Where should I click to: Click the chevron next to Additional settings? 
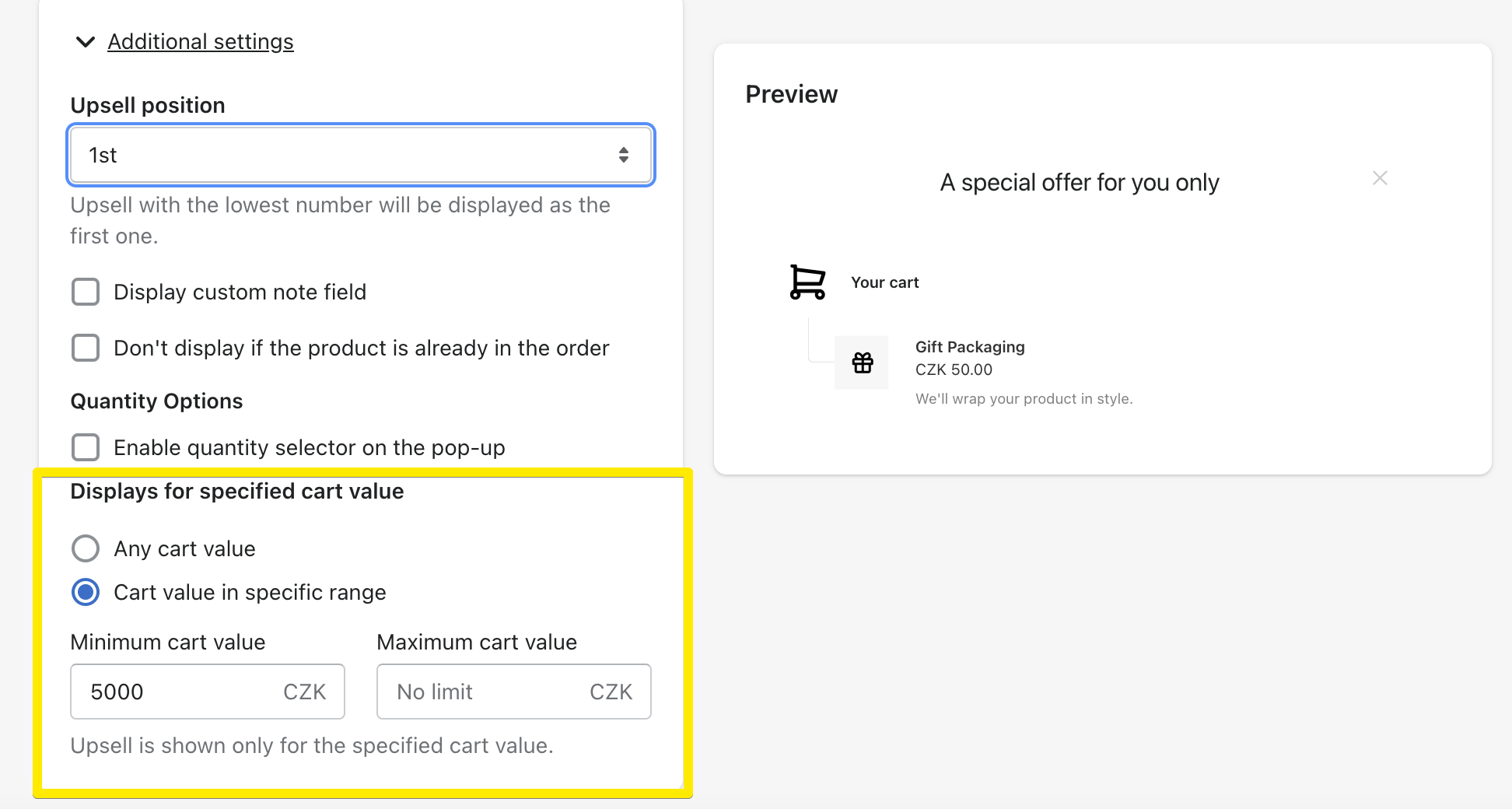click(86, 42)
